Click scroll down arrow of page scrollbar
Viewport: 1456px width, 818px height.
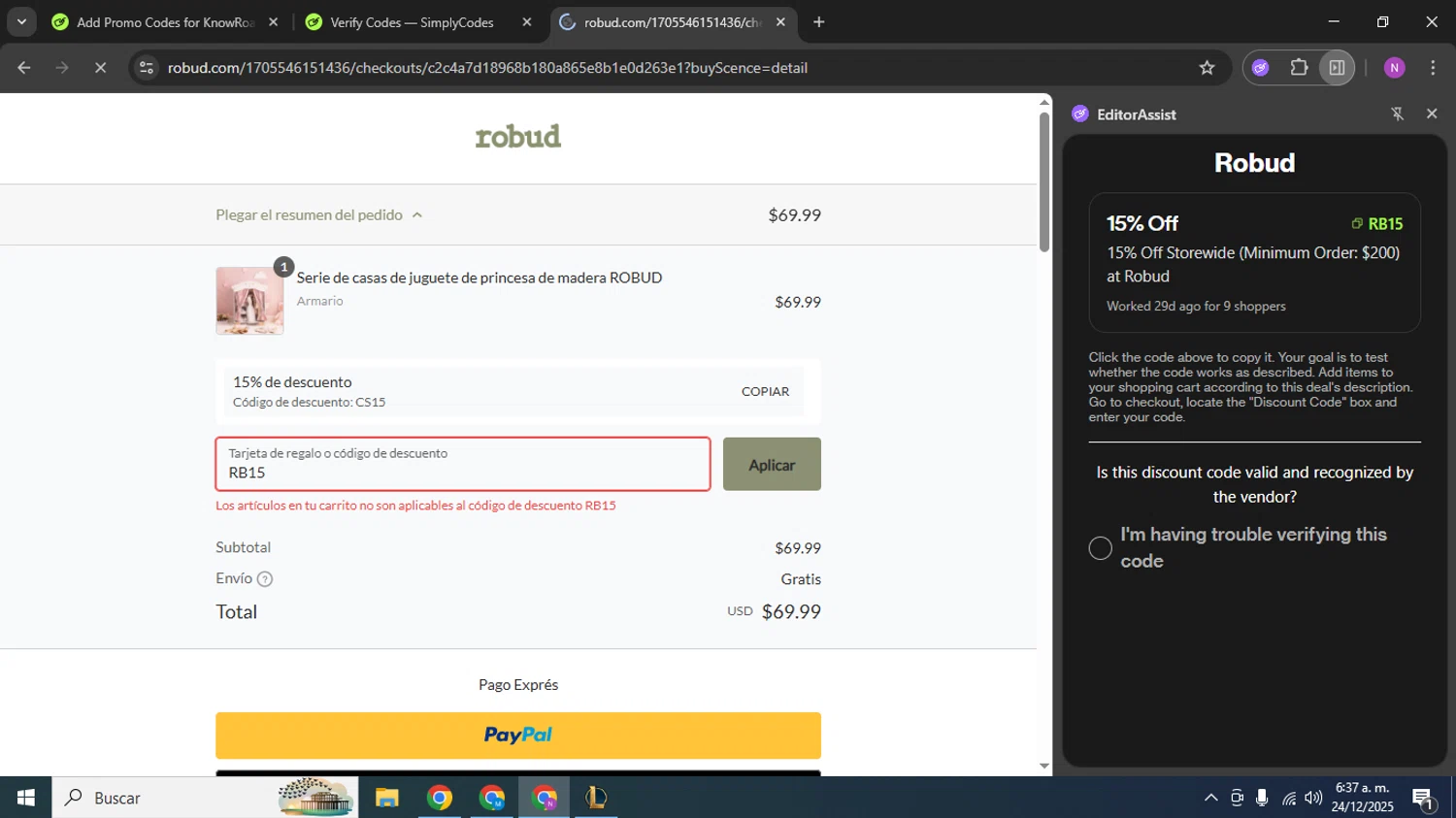(1044, 766)
